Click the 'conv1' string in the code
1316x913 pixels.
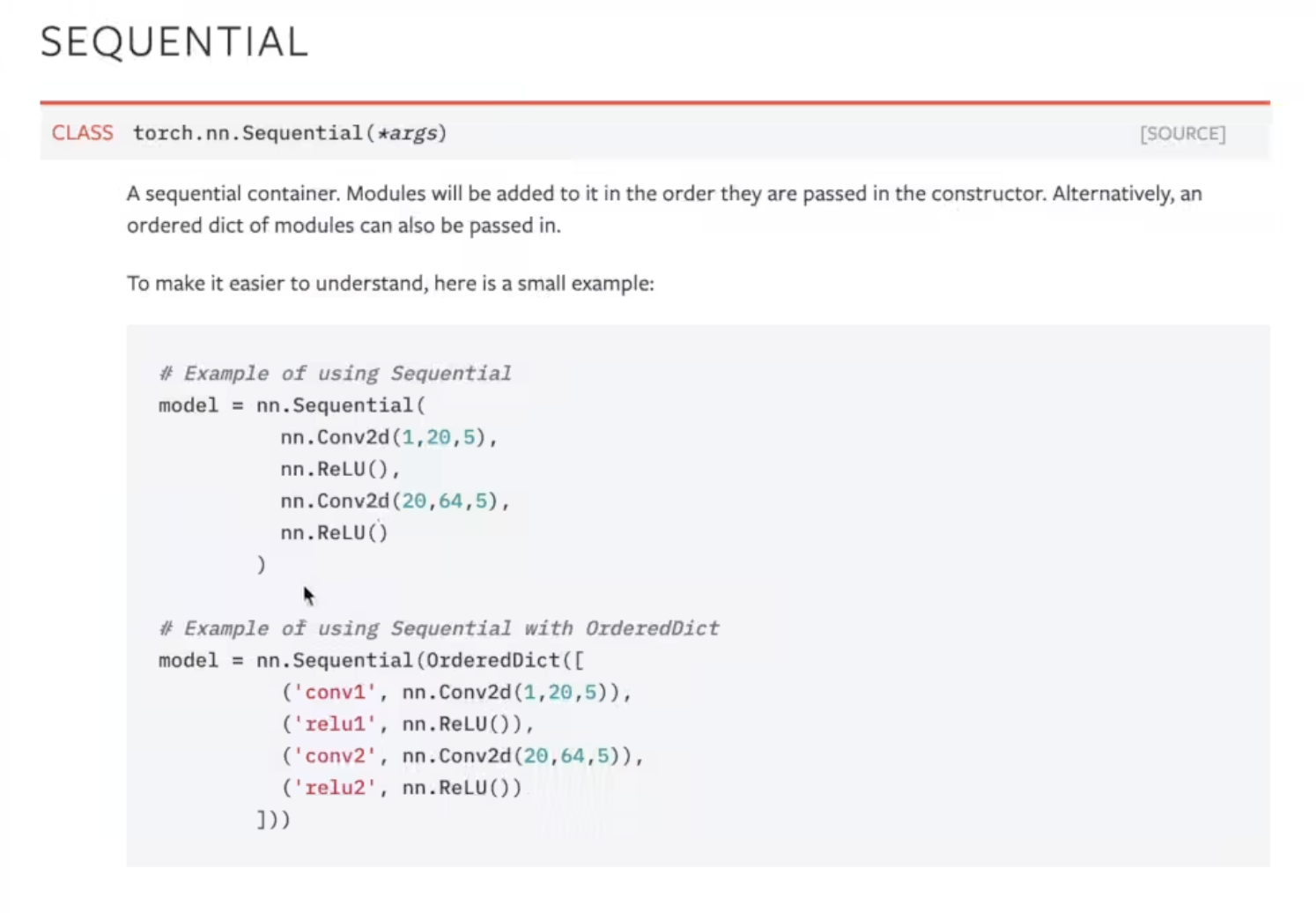pos(334,692)
